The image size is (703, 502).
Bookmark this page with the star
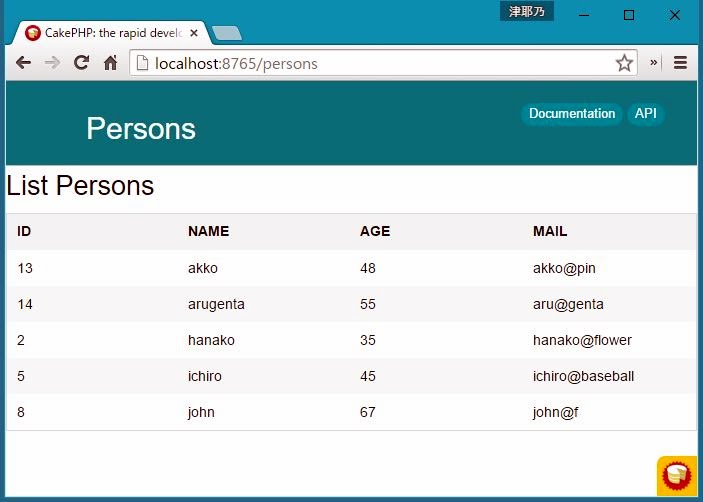click(x=624, y=63)
